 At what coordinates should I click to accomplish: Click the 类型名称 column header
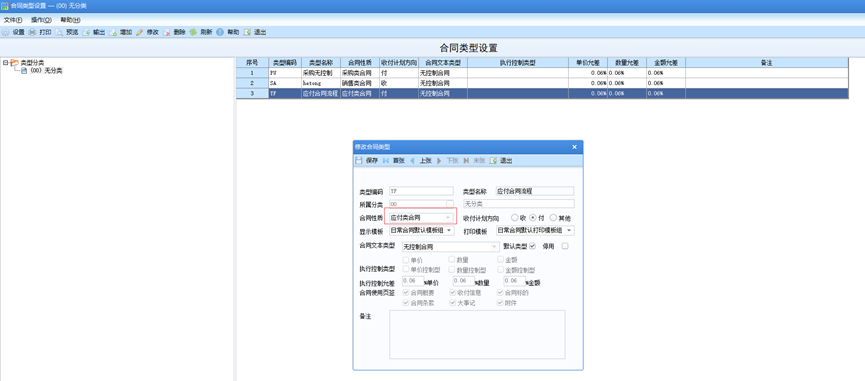click(321, 63)
